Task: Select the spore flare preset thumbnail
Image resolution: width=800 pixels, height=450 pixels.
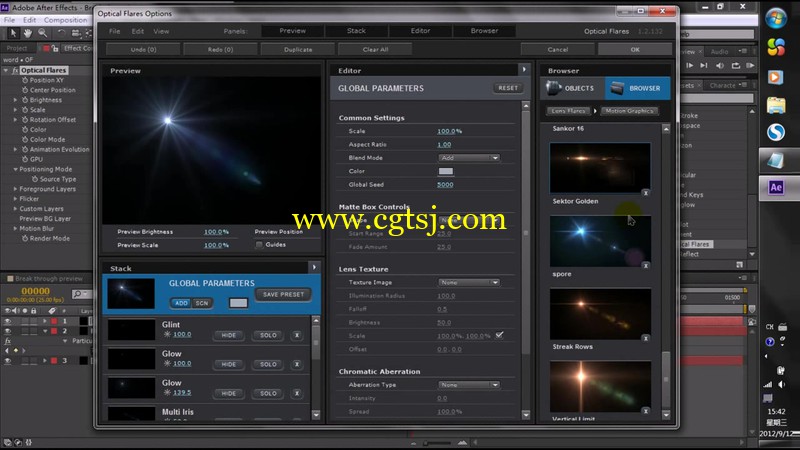Action: click(x=600, y=241)
